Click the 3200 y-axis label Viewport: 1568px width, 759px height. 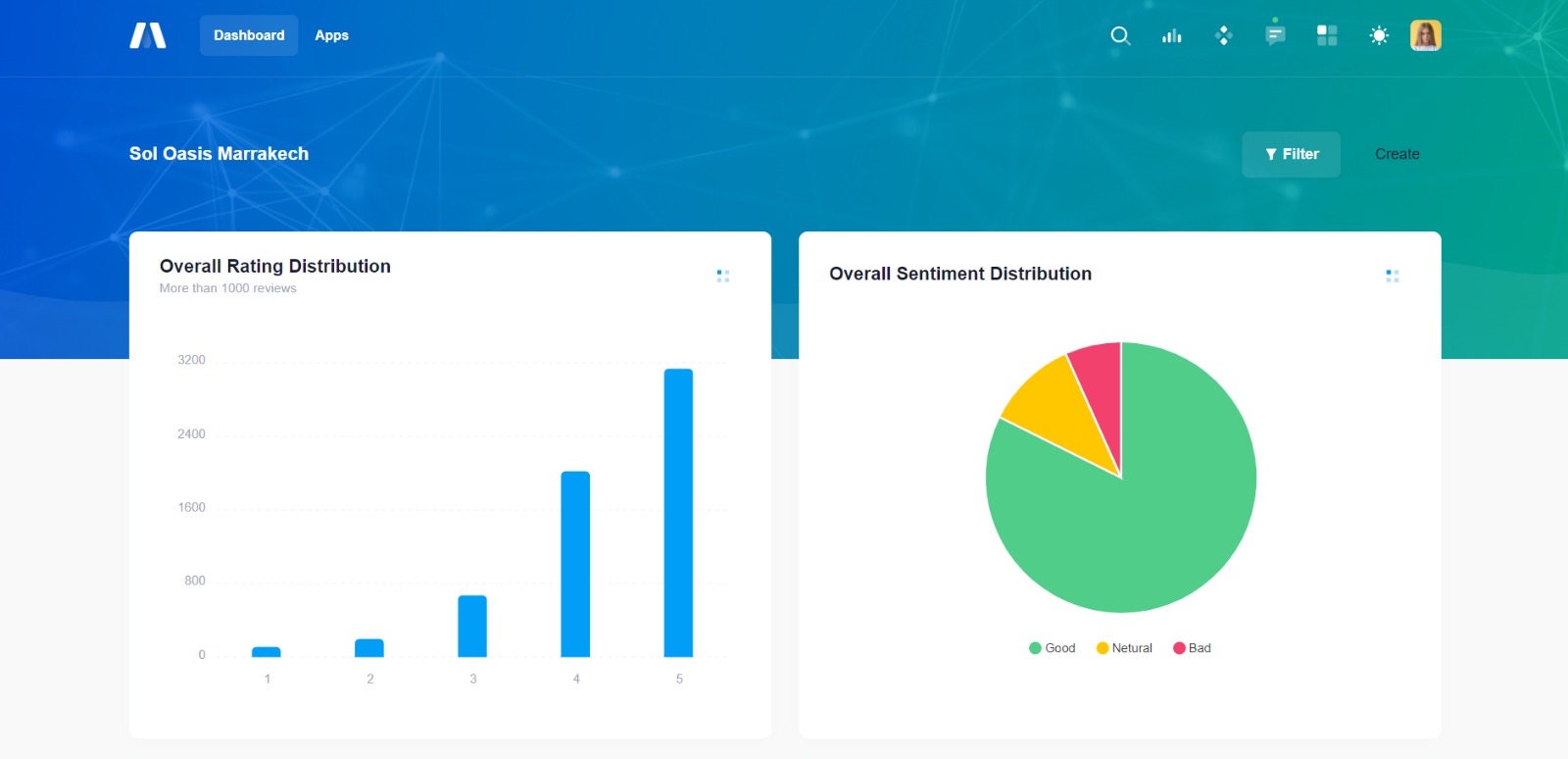(191, 360)
